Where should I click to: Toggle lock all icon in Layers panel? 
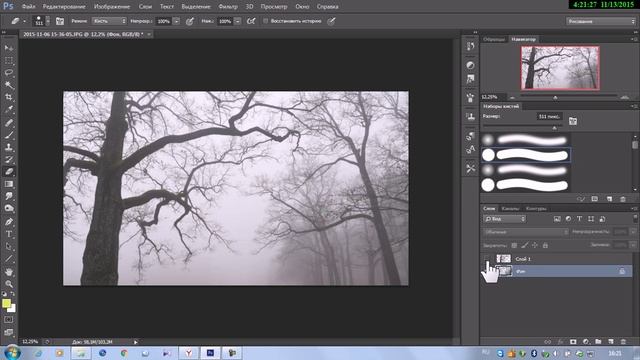(545, 245)
